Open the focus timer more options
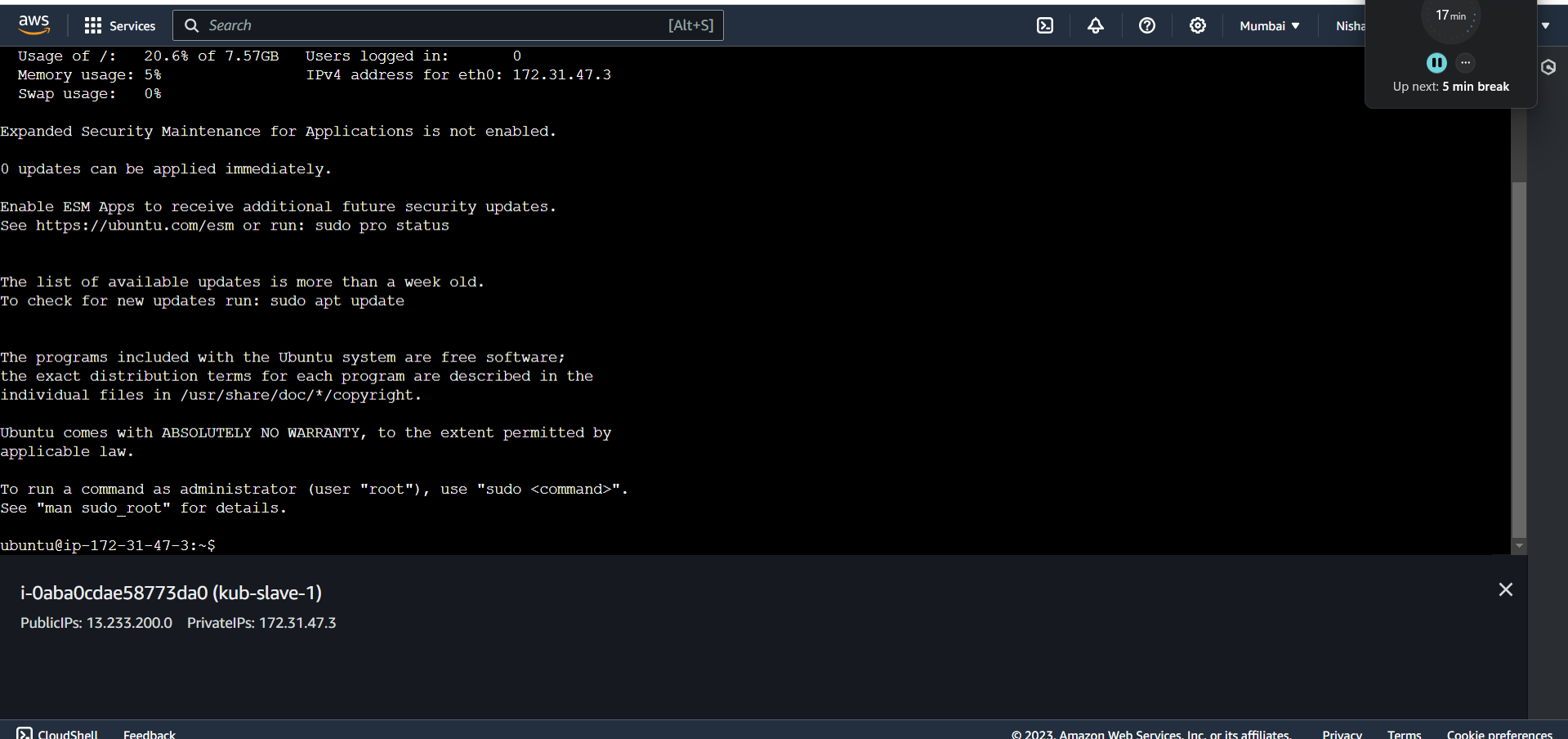The height and width of the screenshot is (739, 1568). [x=1466, y=62]
